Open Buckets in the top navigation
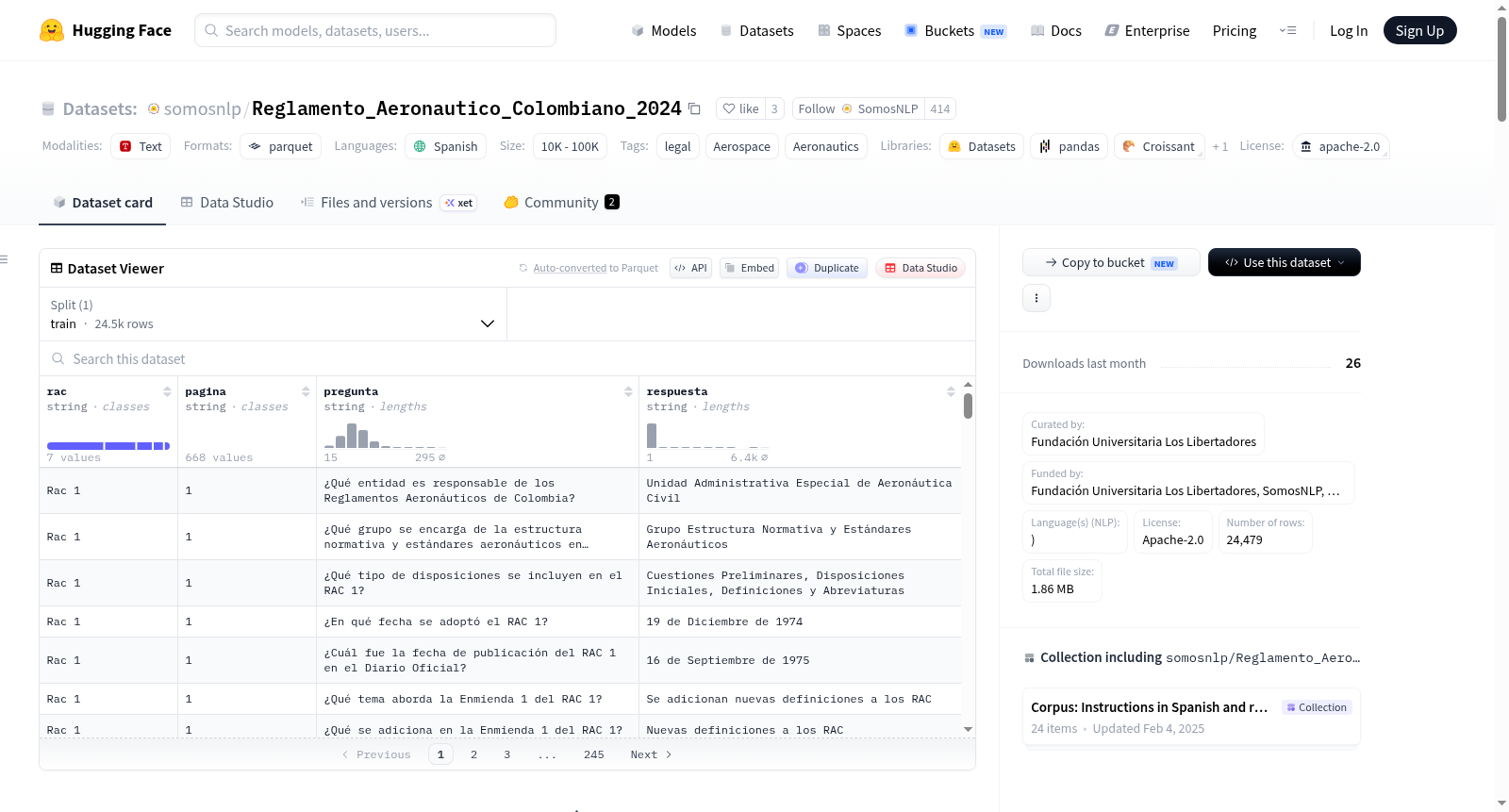 955,30
